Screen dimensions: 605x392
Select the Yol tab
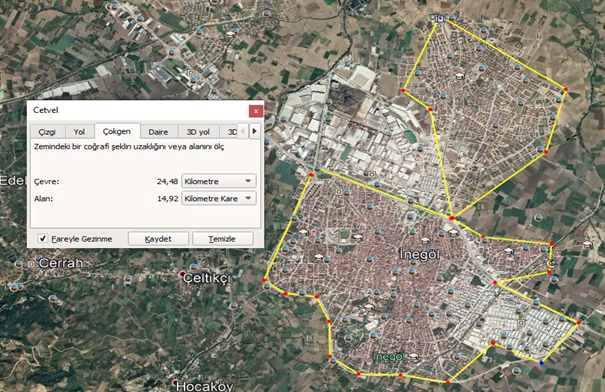click(x=79, y=132)
